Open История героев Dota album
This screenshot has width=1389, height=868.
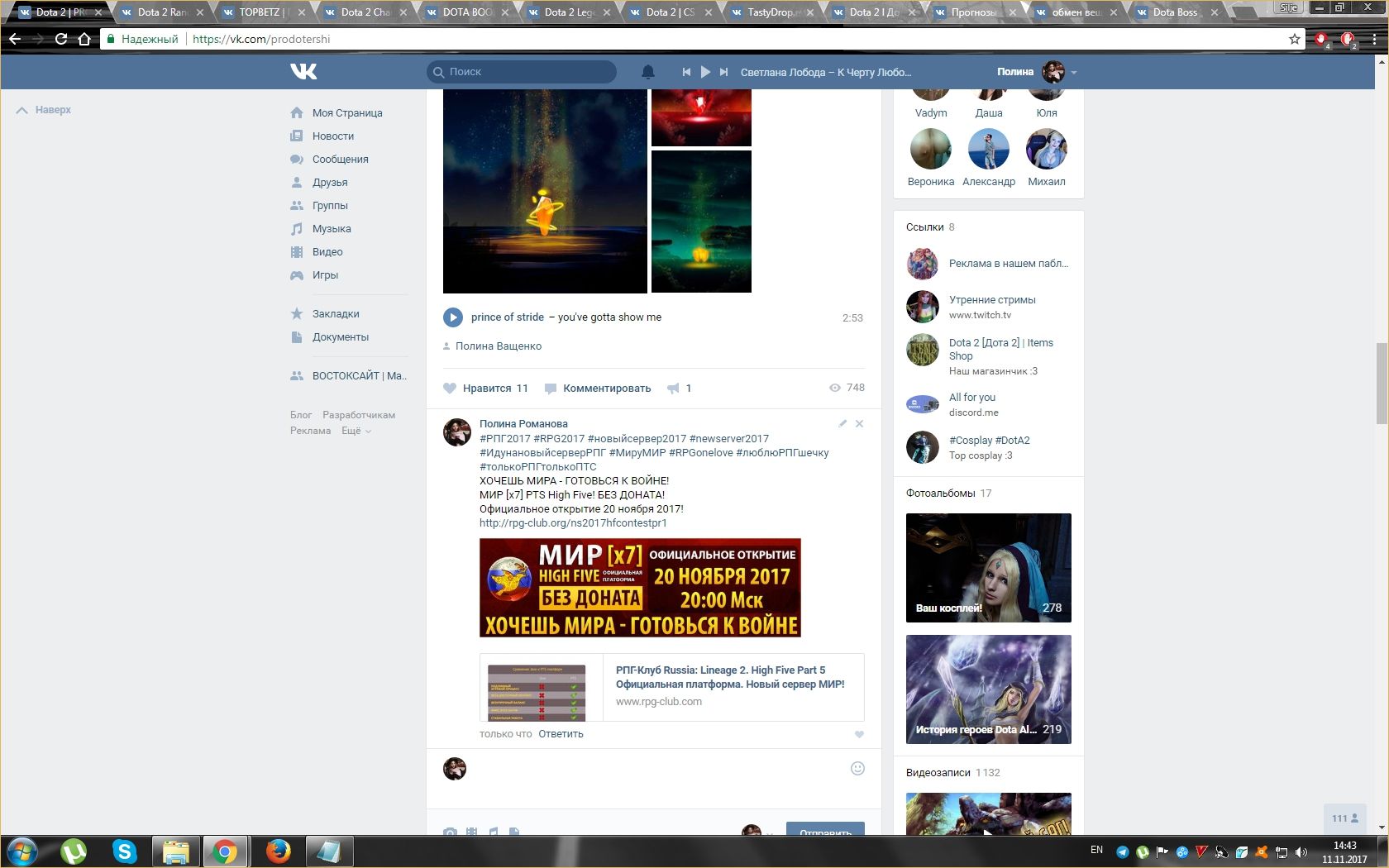pos(989,689)
